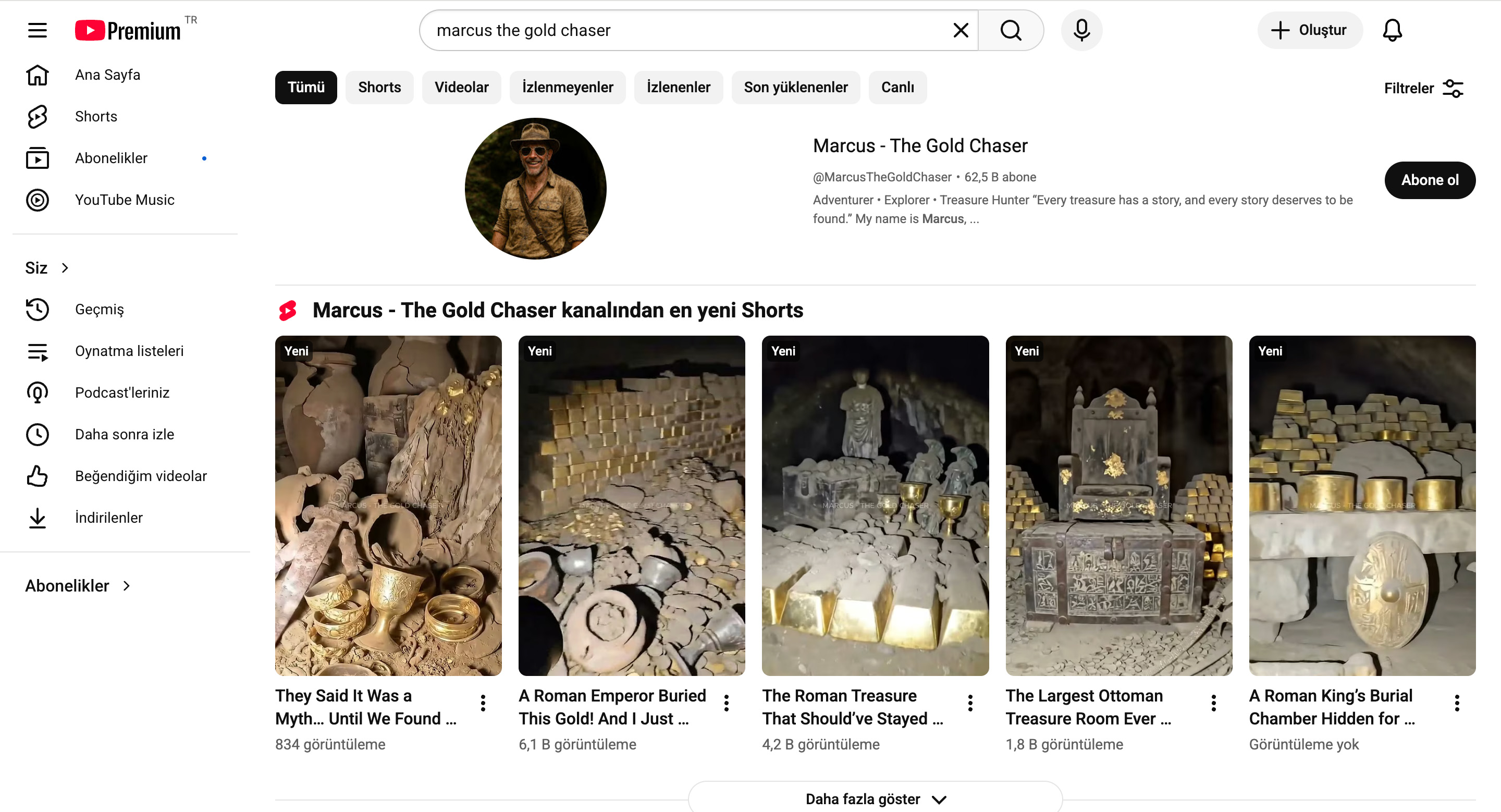Switch to the Videolar tab
This screenshot has width=1501, height=812.
click(461, 88)
